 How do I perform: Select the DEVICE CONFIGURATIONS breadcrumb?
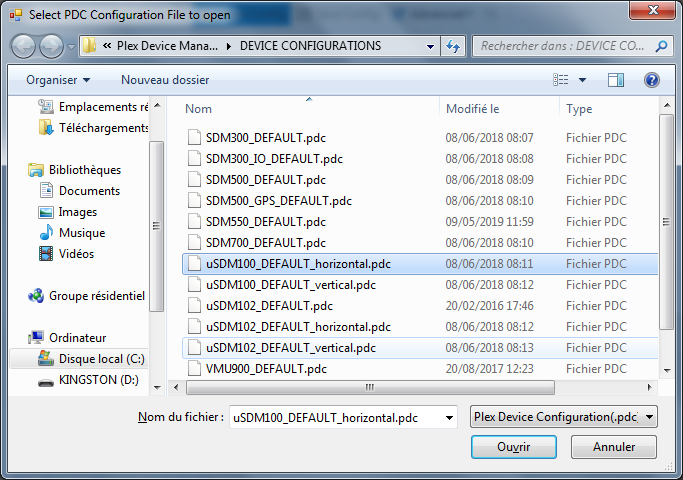pos(310,46)
